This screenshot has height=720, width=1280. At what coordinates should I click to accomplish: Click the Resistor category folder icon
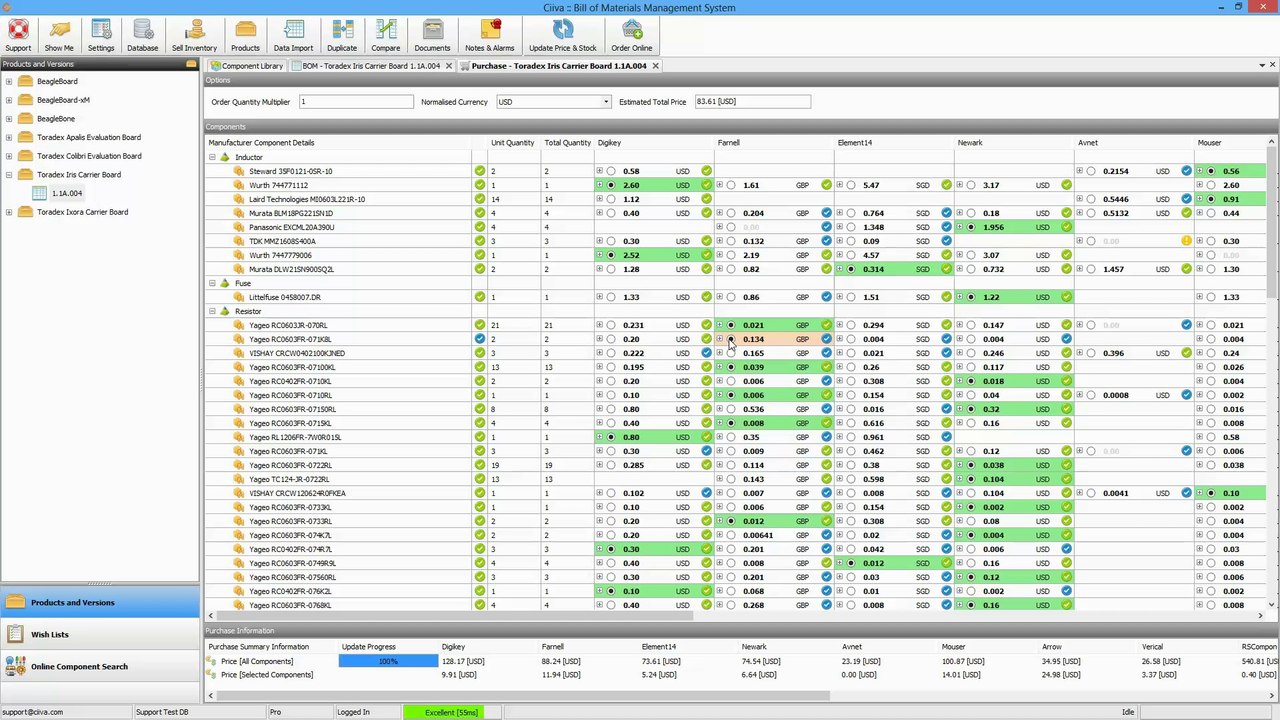coord(225,311)
